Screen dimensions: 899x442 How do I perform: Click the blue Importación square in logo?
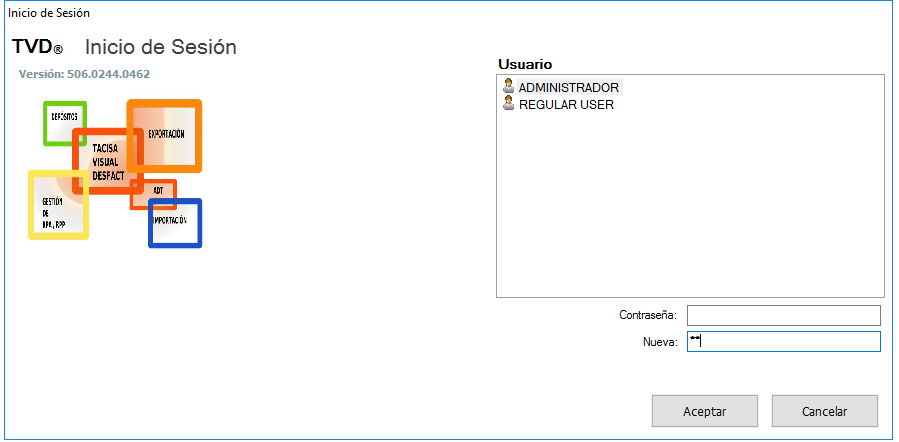tap(175, 223)
